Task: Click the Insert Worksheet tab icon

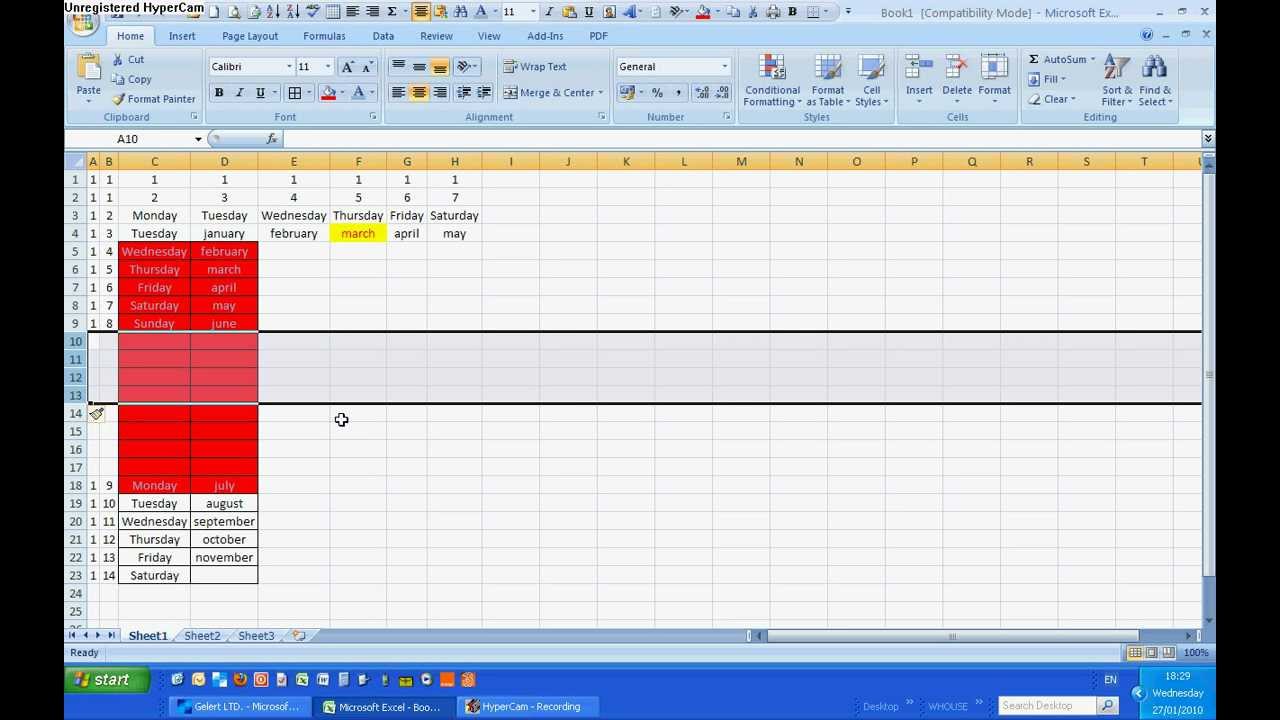Action: pos(299,636)
